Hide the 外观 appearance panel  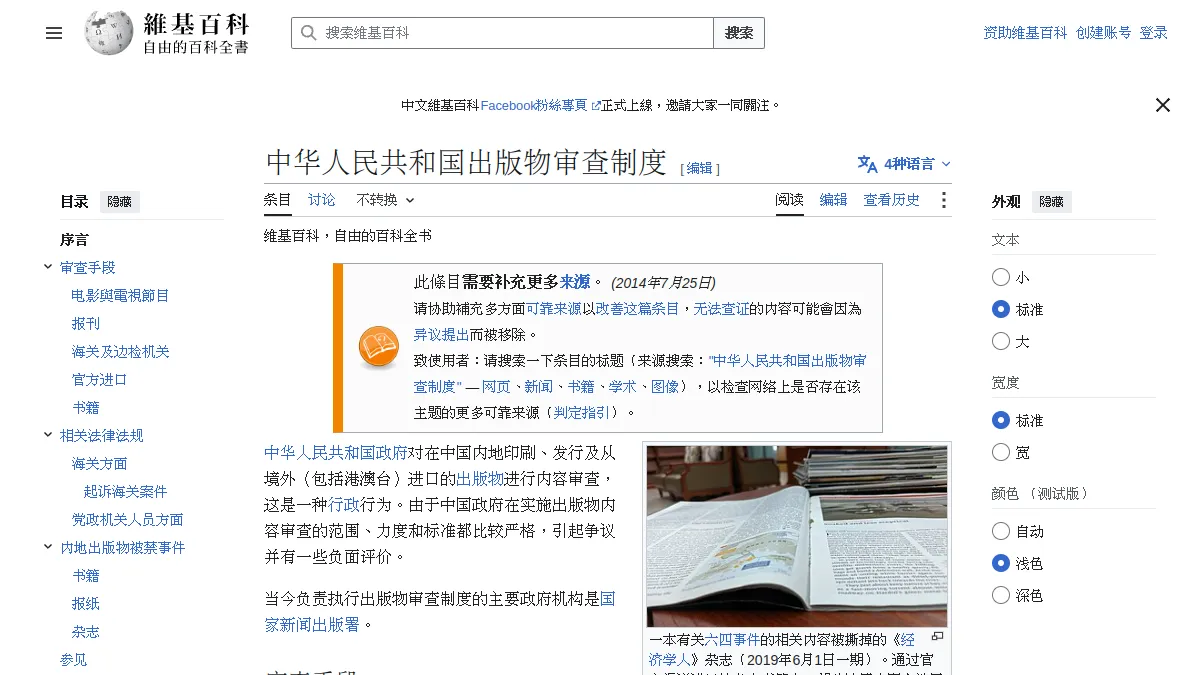[x=1052, y=202]
